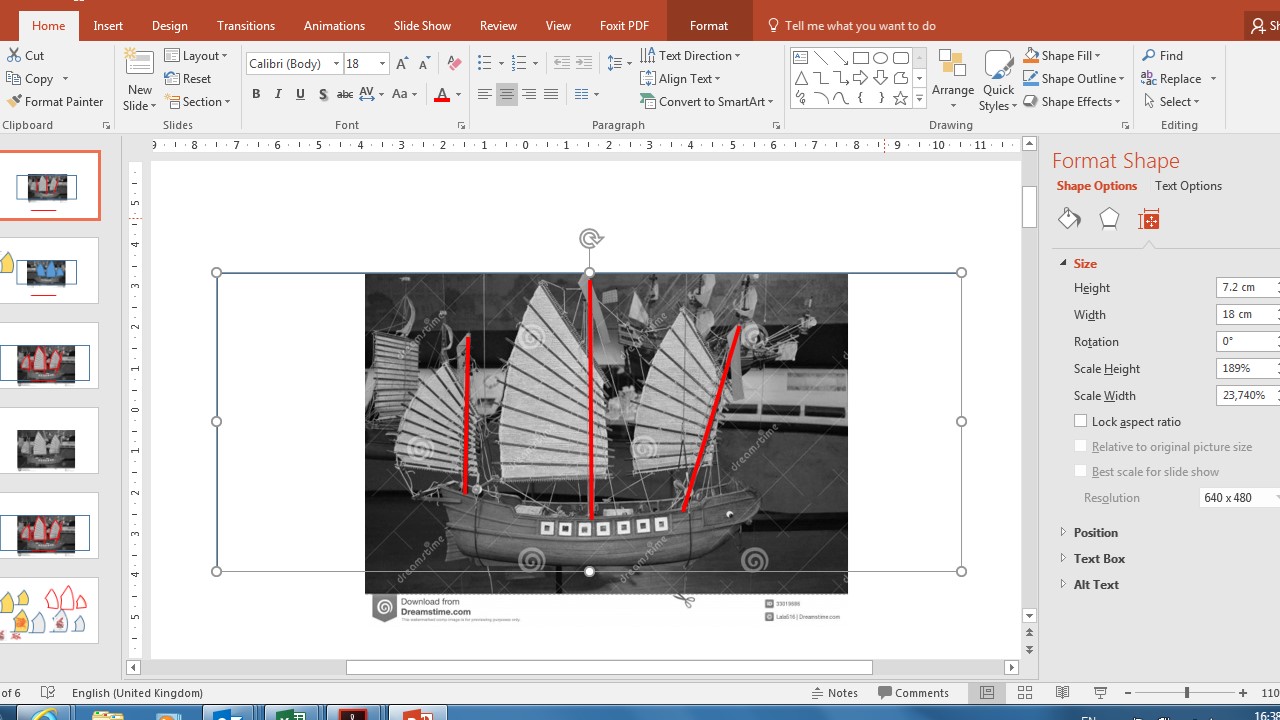Open the Animations ribbon tab
The height and width of the screenshot is (720, 1280).
pos(334,26)
